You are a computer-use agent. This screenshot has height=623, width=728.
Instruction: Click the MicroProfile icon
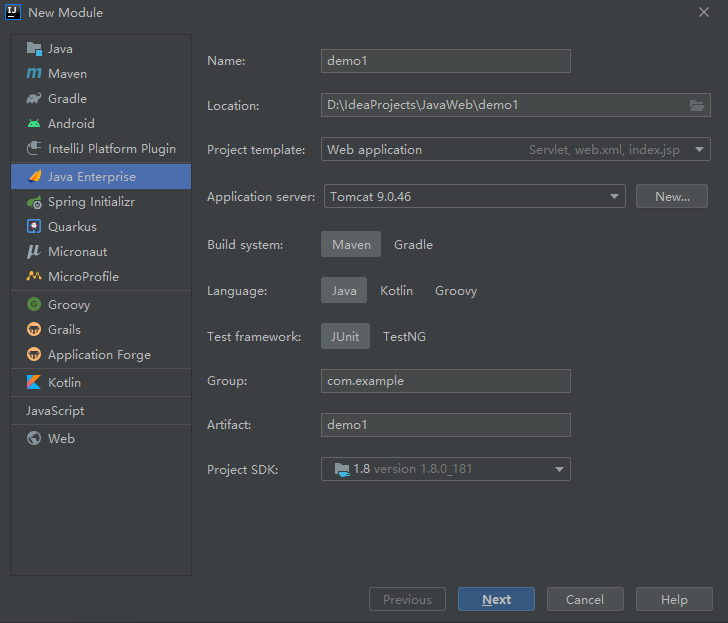34,276
